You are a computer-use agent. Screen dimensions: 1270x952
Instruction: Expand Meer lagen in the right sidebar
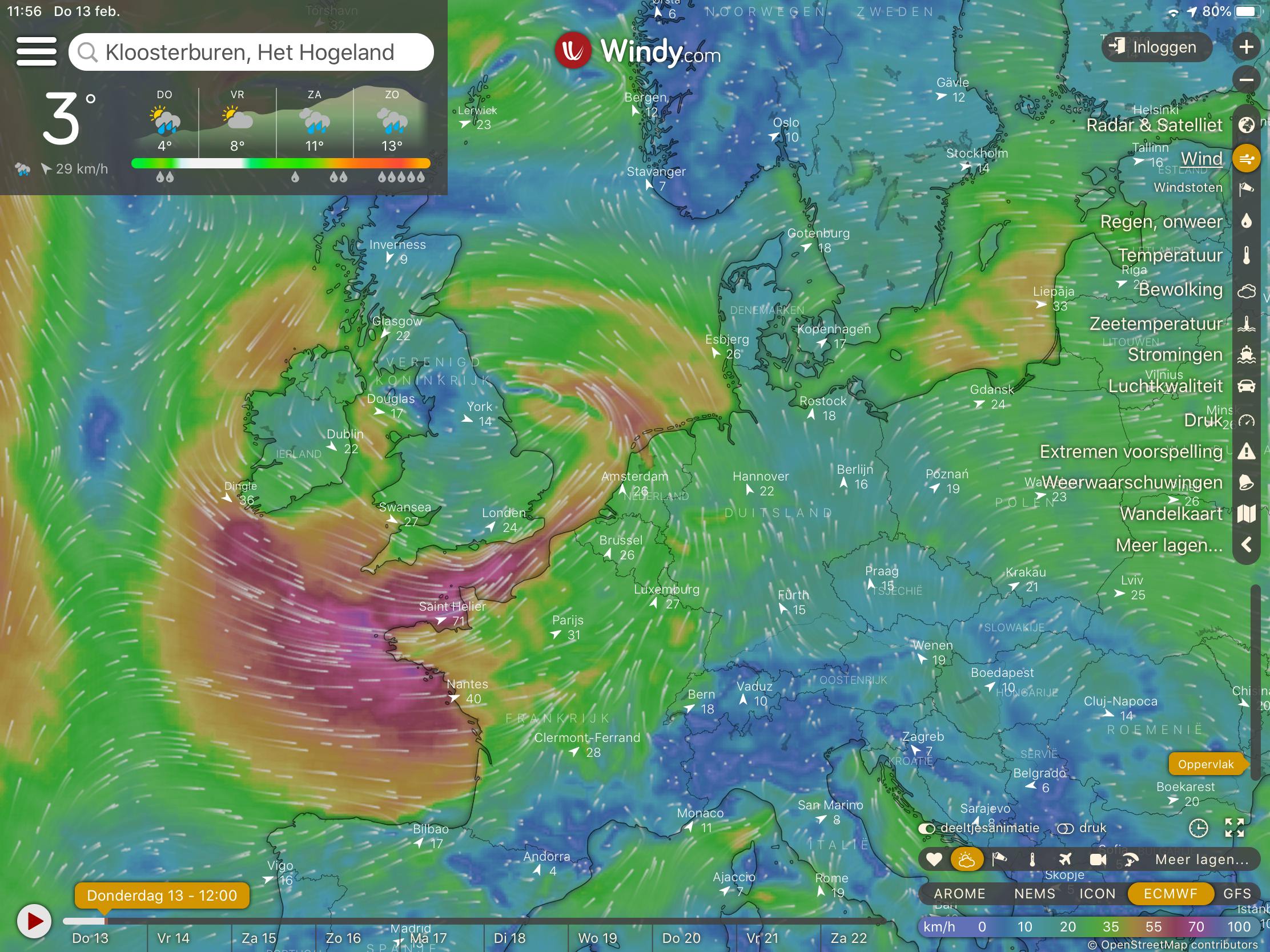coord(1169,546)
